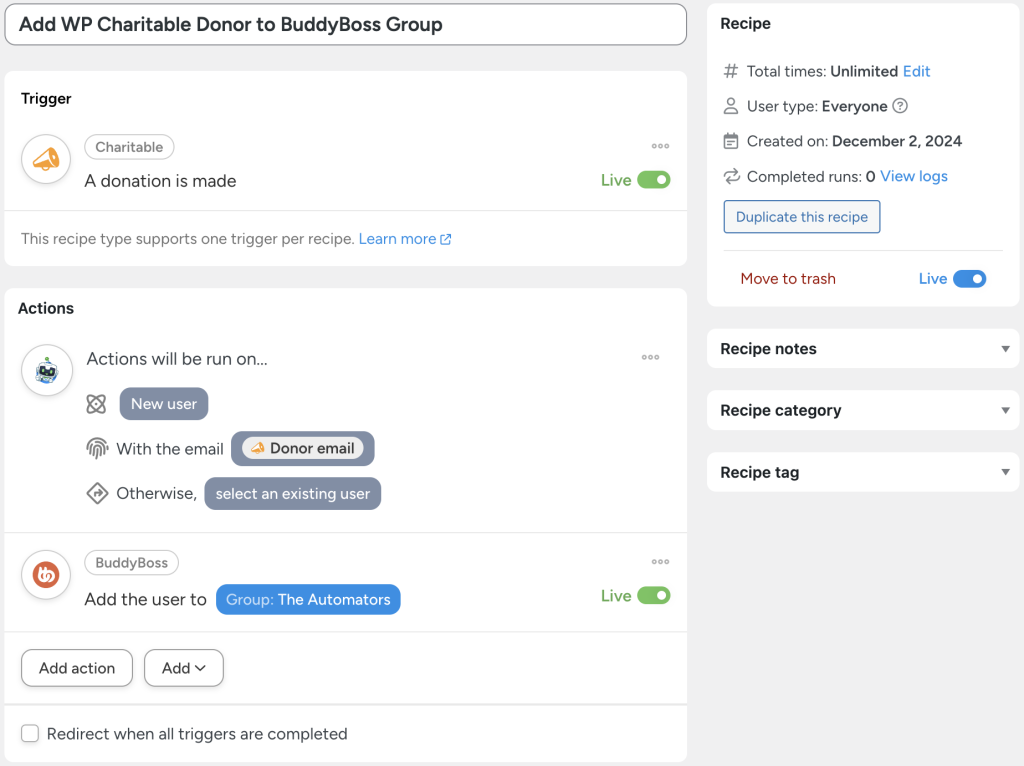Click the Created on calendar icon
This screenshot has height=766, width=1024.
coord(730,141)
